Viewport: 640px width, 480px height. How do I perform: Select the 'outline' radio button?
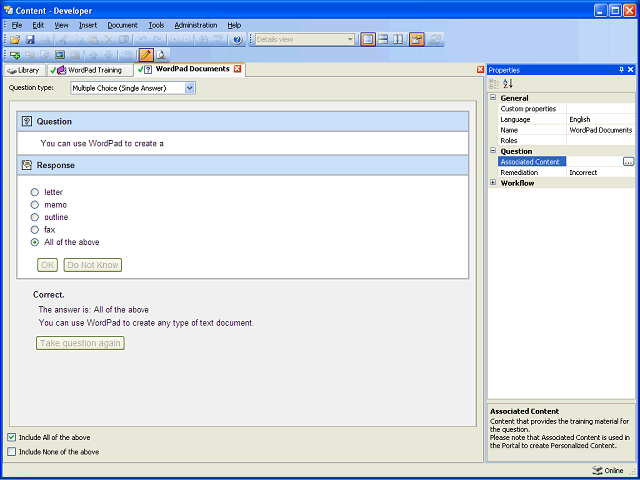click(x=35, y=217)
